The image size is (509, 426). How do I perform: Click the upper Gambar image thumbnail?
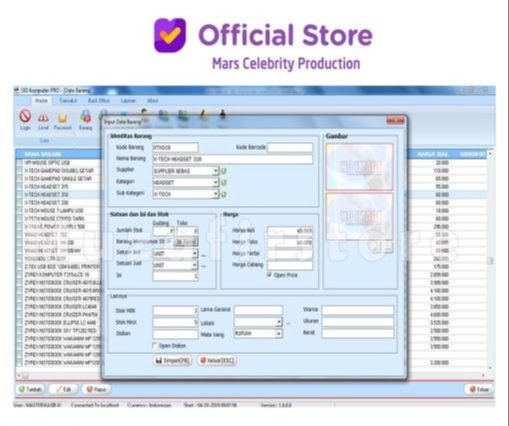tap(359, 167)
